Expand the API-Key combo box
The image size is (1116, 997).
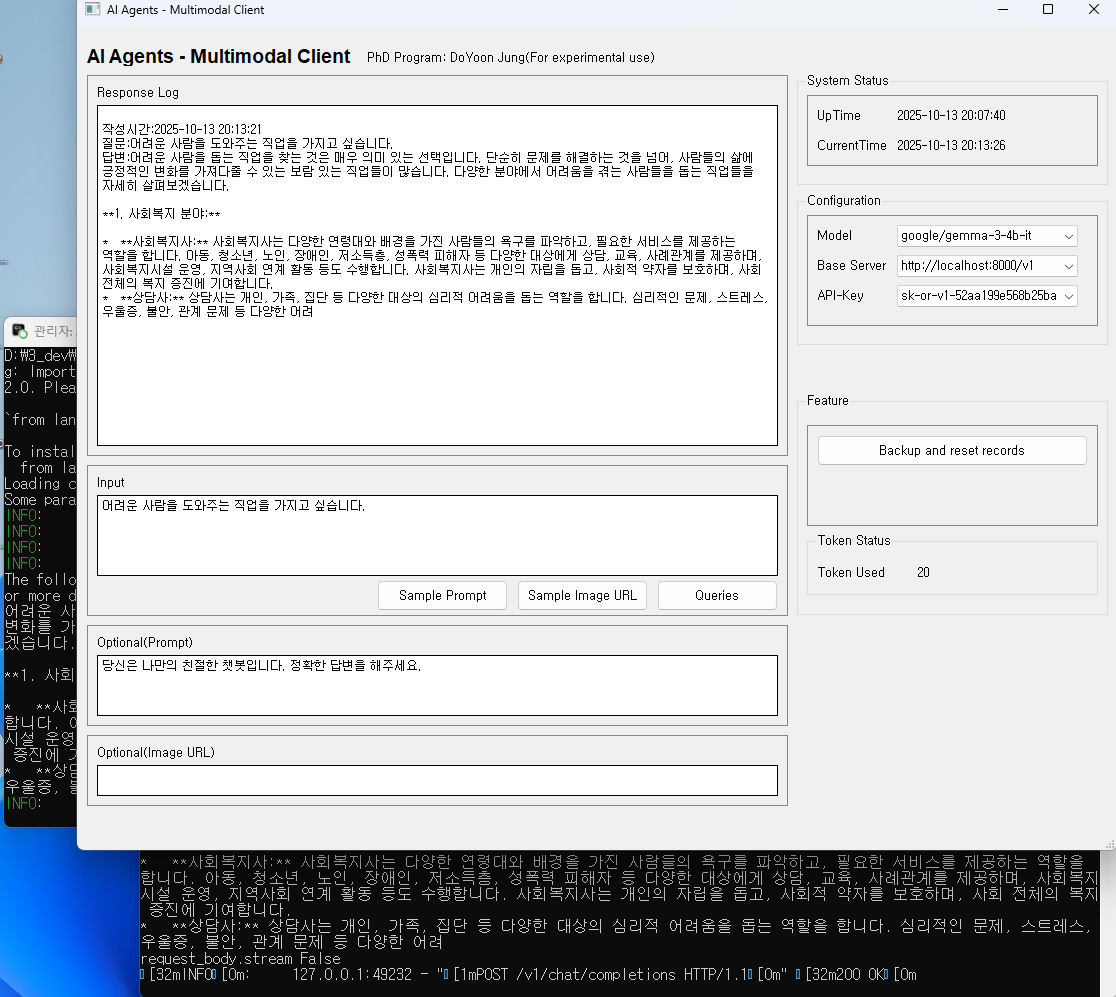(1069, 296)
